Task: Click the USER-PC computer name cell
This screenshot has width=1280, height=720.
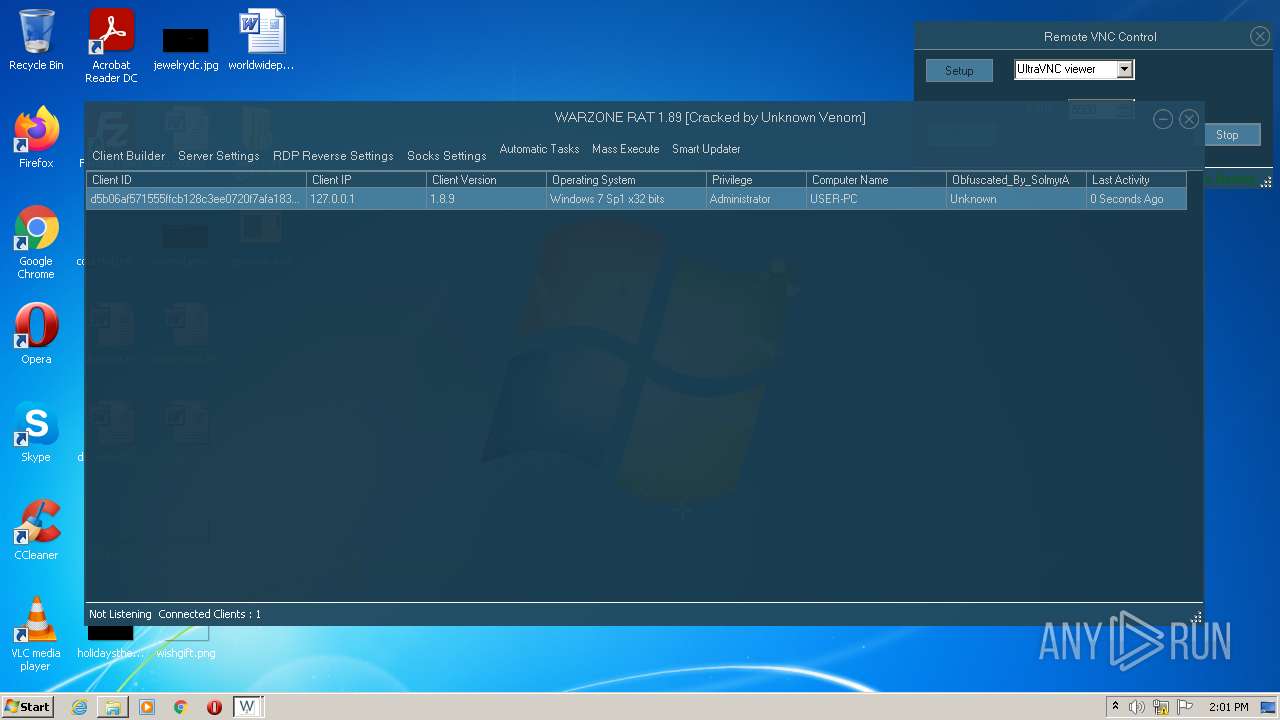Action: pyautogui.click(x=877, y=199)
